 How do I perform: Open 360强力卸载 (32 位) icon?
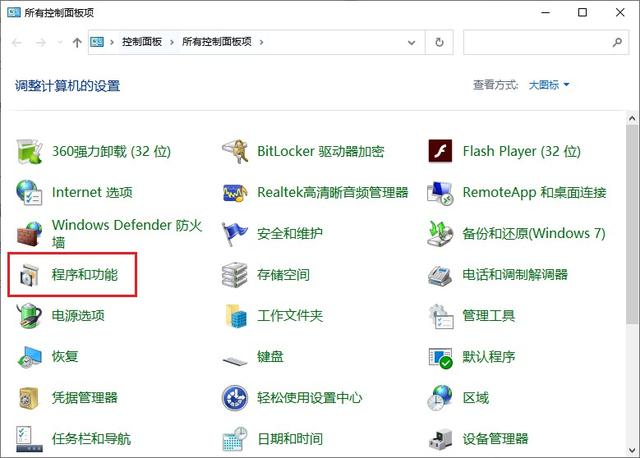[x=29, y=151]
